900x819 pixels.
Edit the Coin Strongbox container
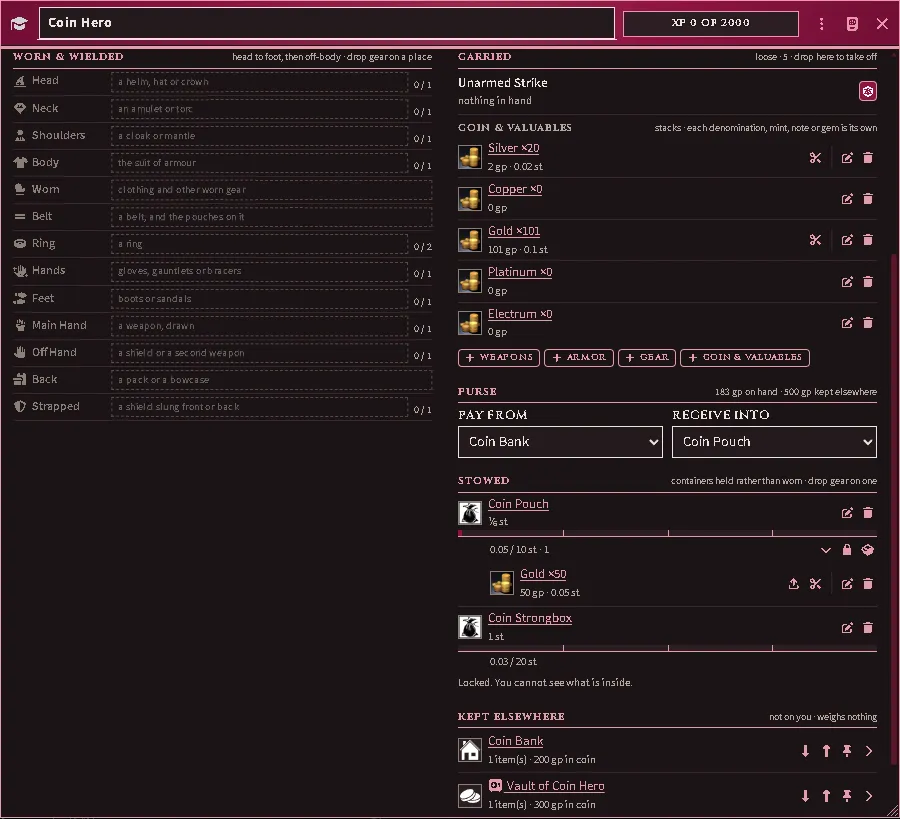[x=847, y=628]
